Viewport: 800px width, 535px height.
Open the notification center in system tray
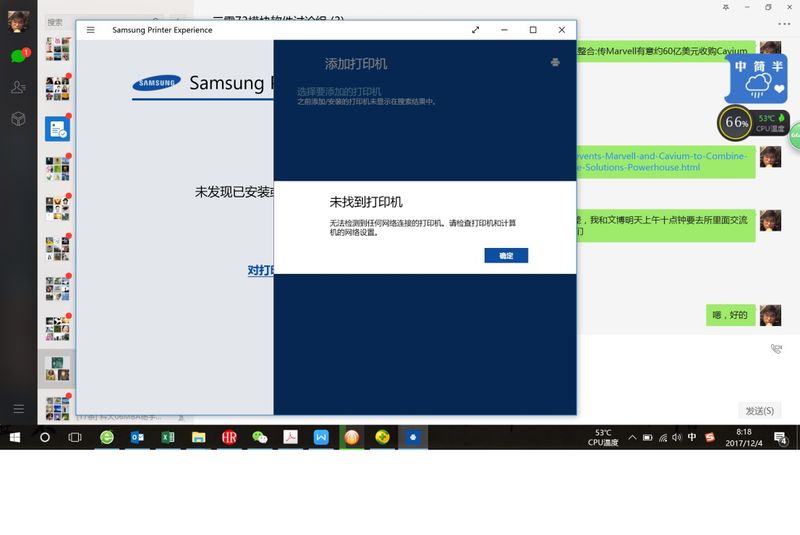[x=782, y=438]
